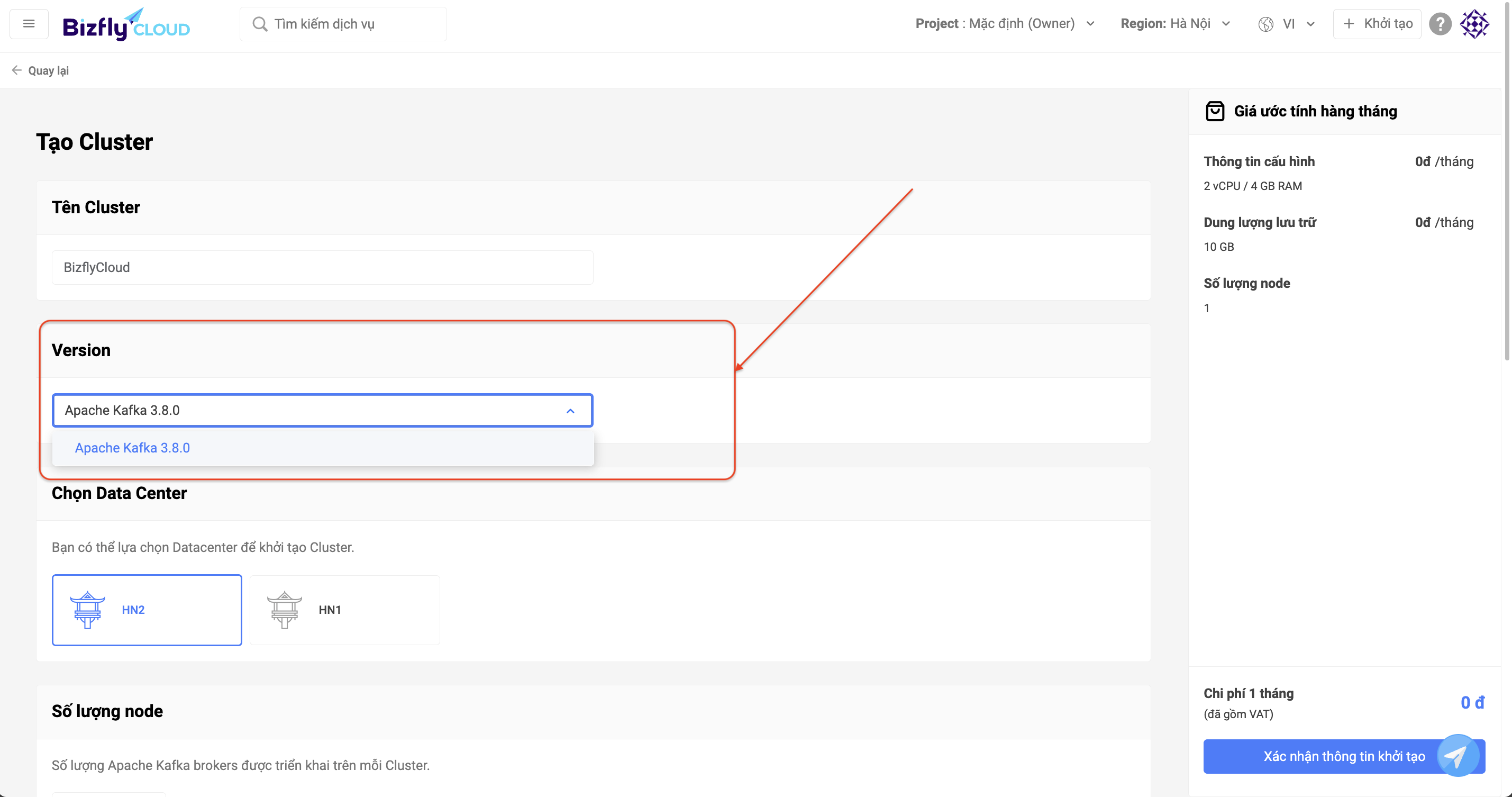Screen dimensions: 1512x797
Task: Click the Quay lại link
Action: pos(48,70)
